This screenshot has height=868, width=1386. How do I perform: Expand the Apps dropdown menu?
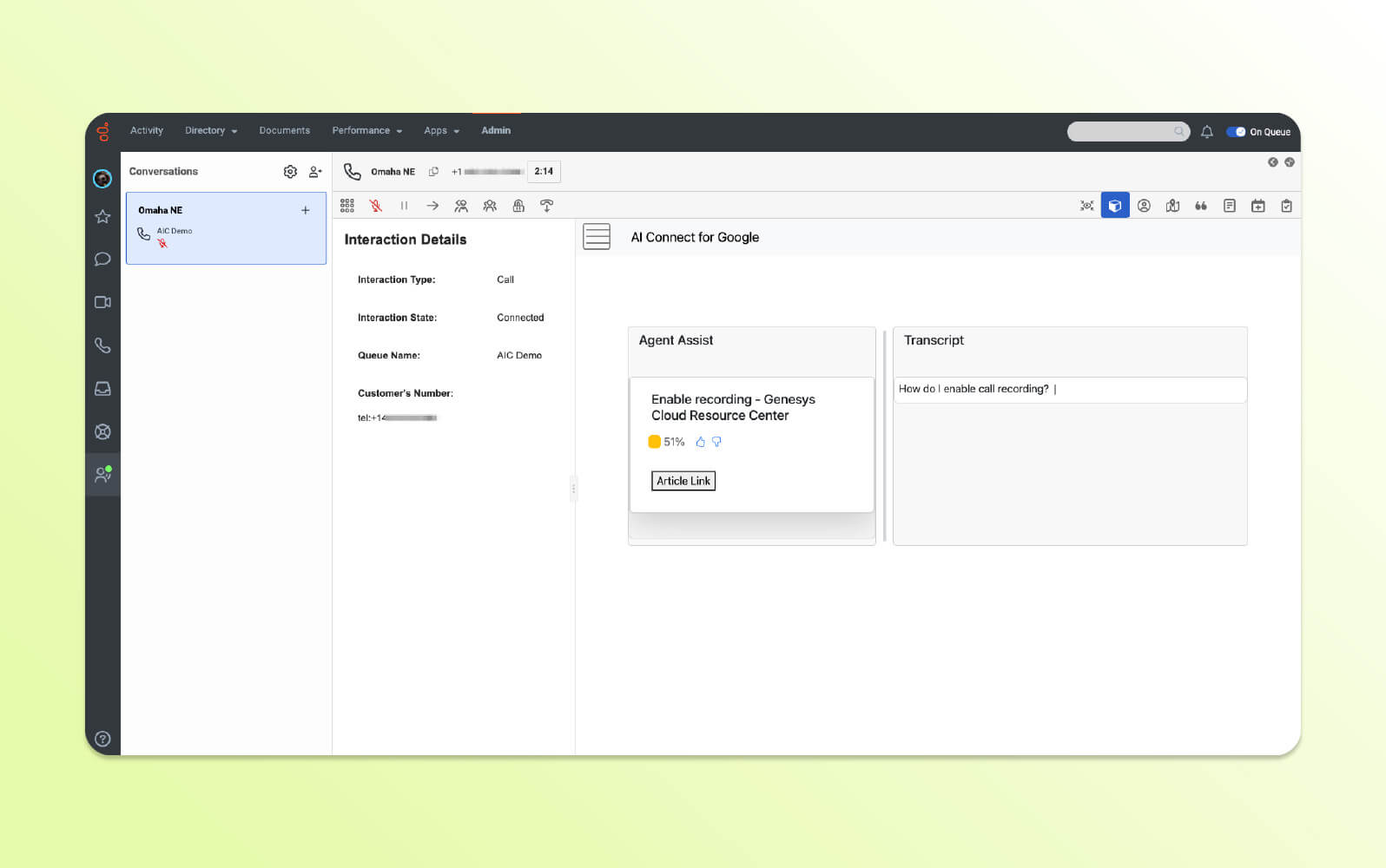point(441,131)
